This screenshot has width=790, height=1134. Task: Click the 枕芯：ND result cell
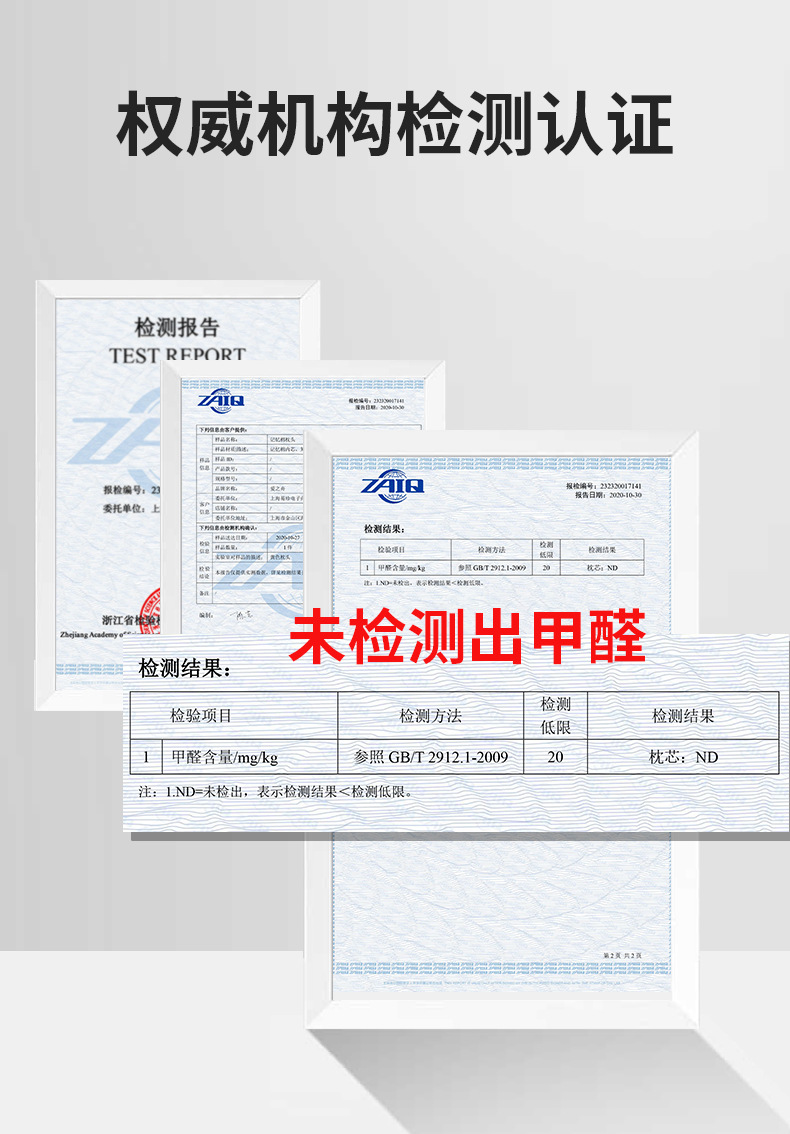[x=683, y=757]
